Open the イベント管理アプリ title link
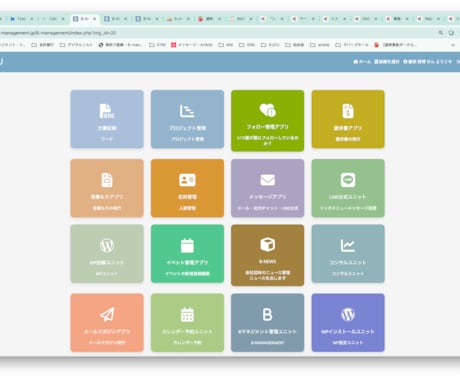Screen dimensions: 460x380 click(x=187, y=263)
